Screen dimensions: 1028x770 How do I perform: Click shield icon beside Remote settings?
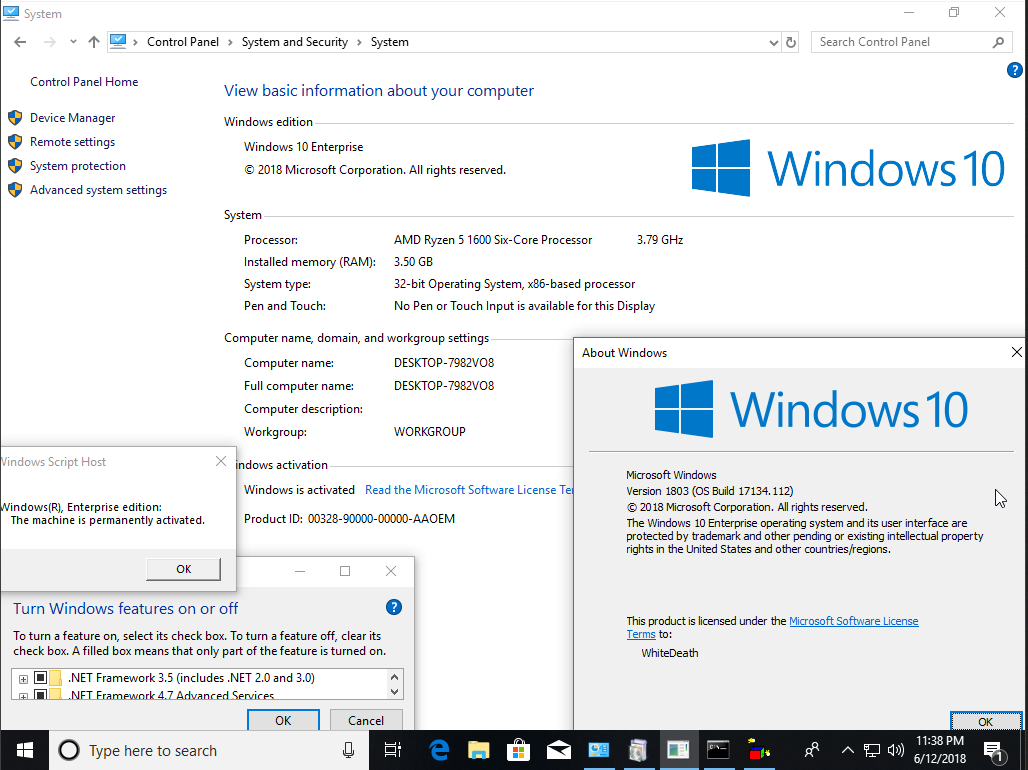[15, 142]
